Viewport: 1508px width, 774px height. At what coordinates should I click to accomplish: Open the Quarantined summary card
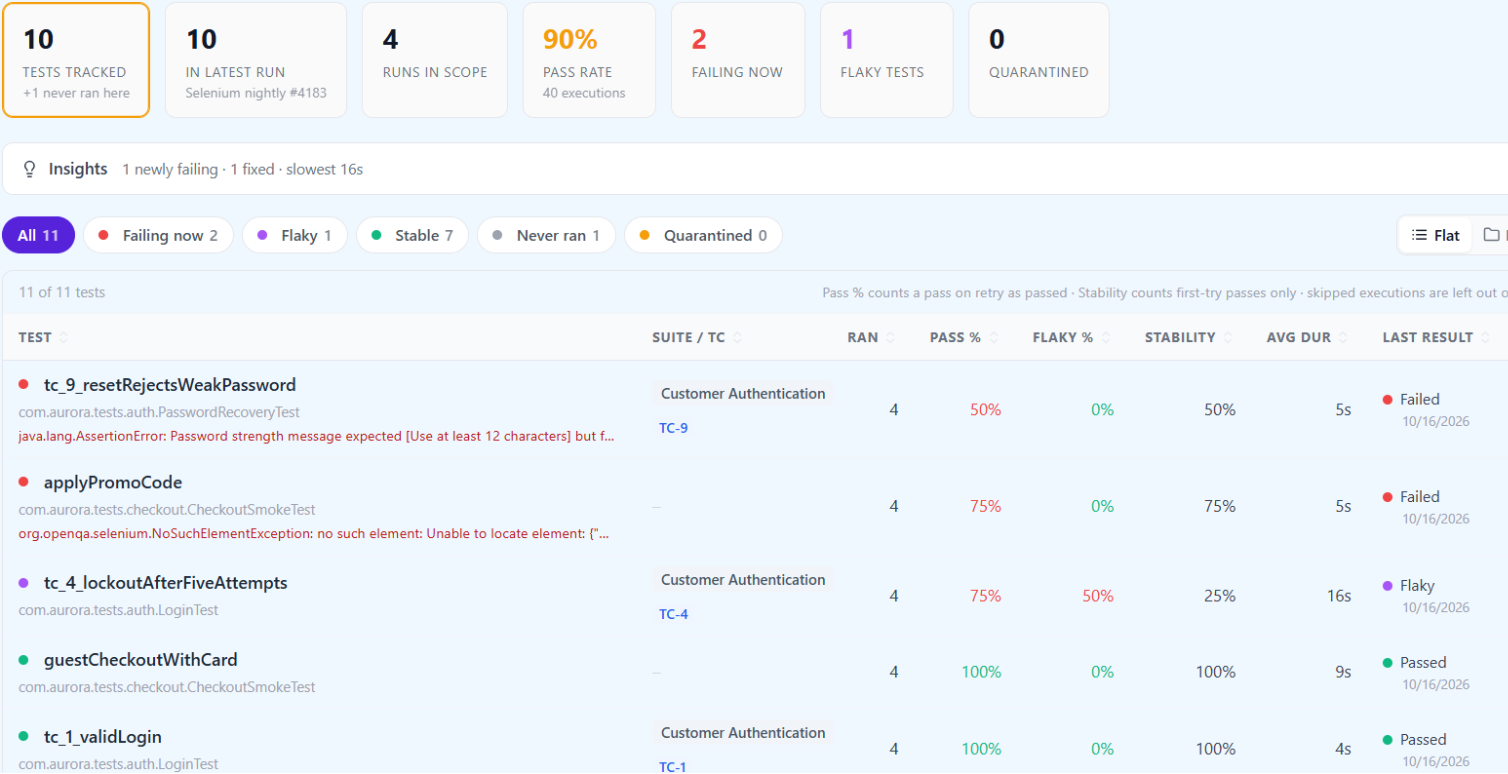(1039, 60)
